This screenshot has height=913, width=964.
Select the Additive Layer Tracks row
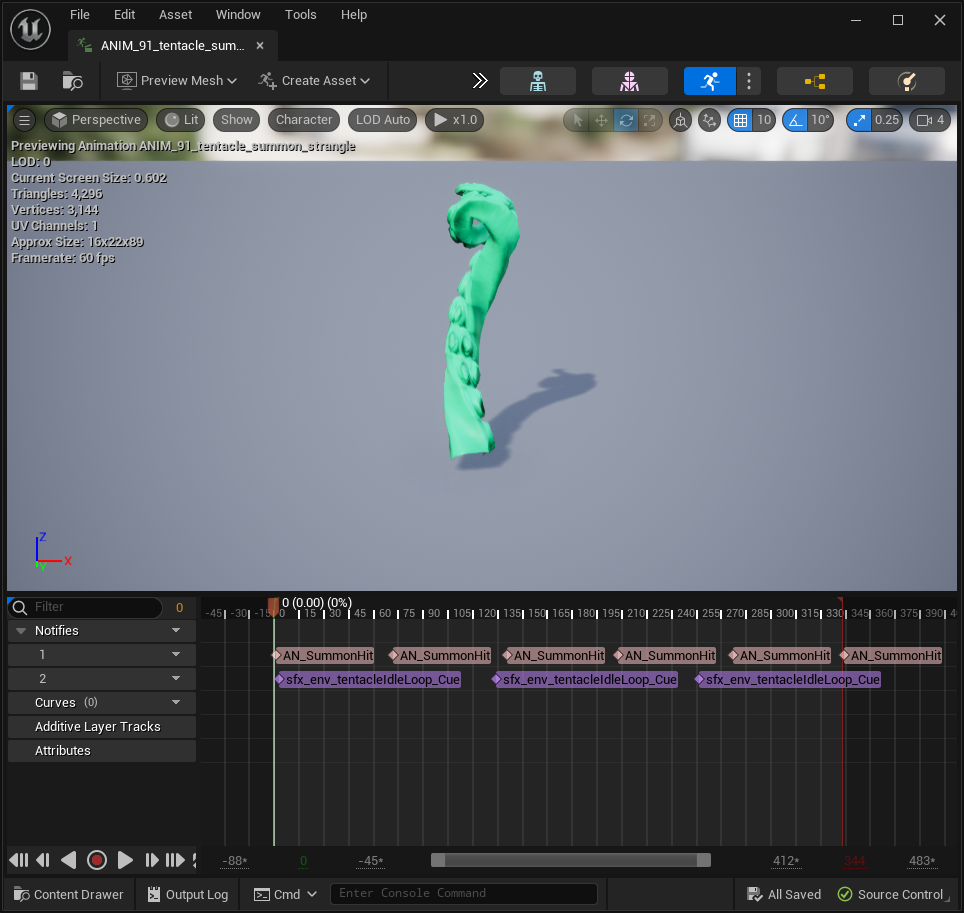102,727
